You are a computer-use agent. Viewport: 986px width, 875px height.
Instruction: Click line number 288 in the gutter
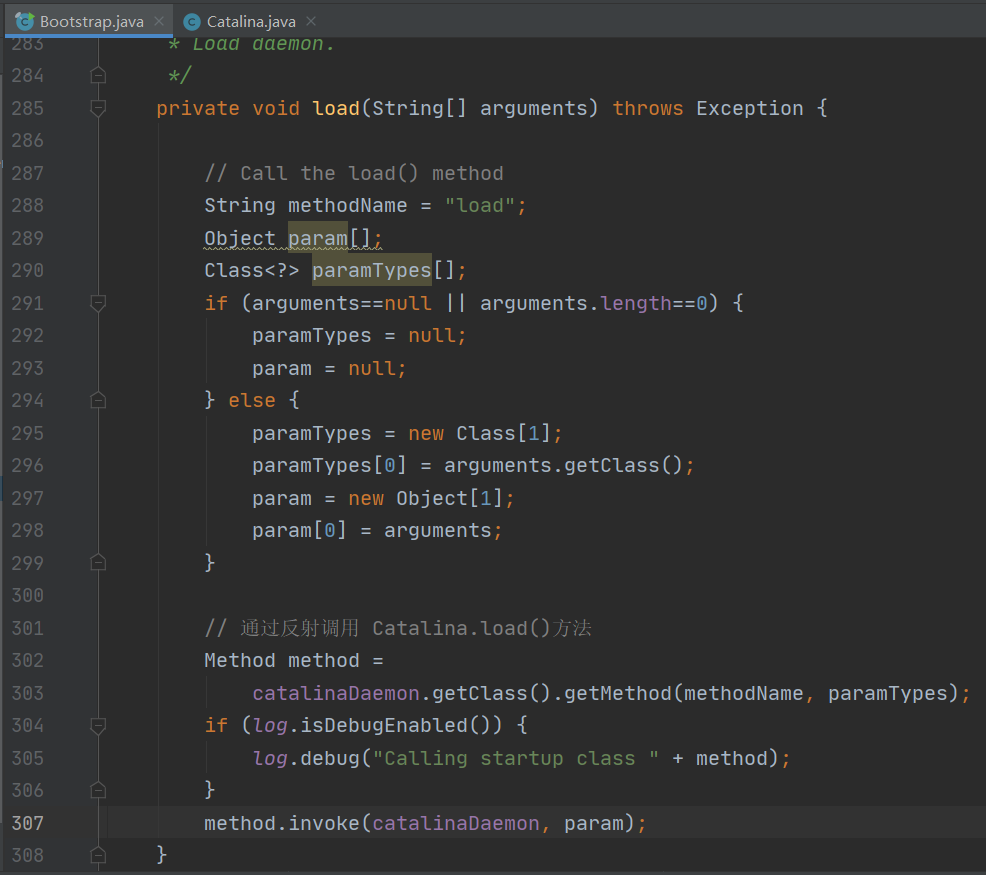point(28,206)
